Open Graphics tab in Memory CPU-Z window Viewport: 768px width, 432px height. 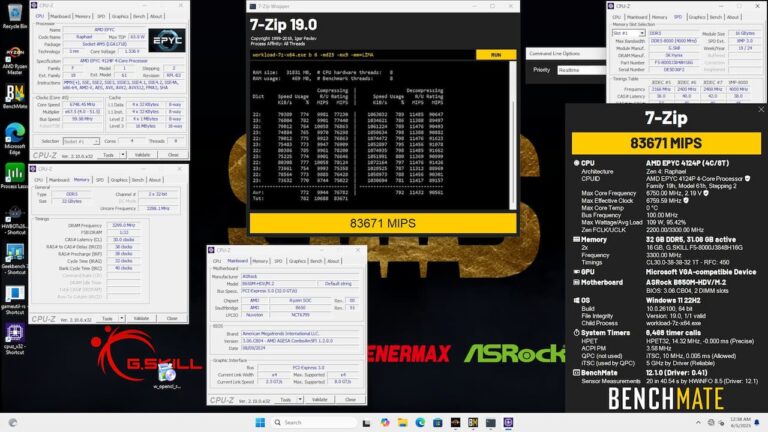coord(119,180)
